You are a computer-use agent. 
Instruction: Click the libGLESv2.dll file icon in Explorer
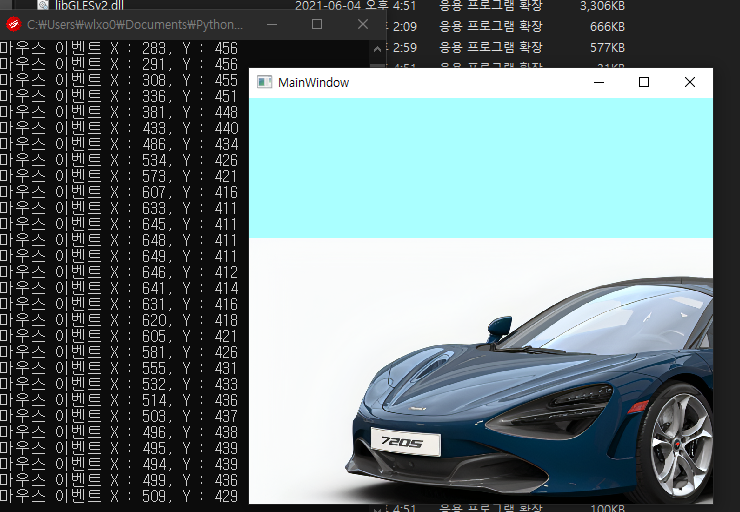click(43, 5)
